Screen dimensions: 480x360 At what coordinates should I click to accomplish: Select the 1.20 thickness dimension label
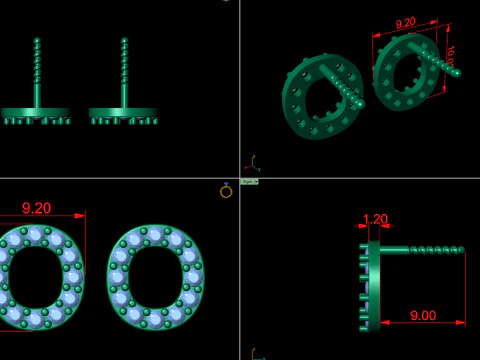375,219
